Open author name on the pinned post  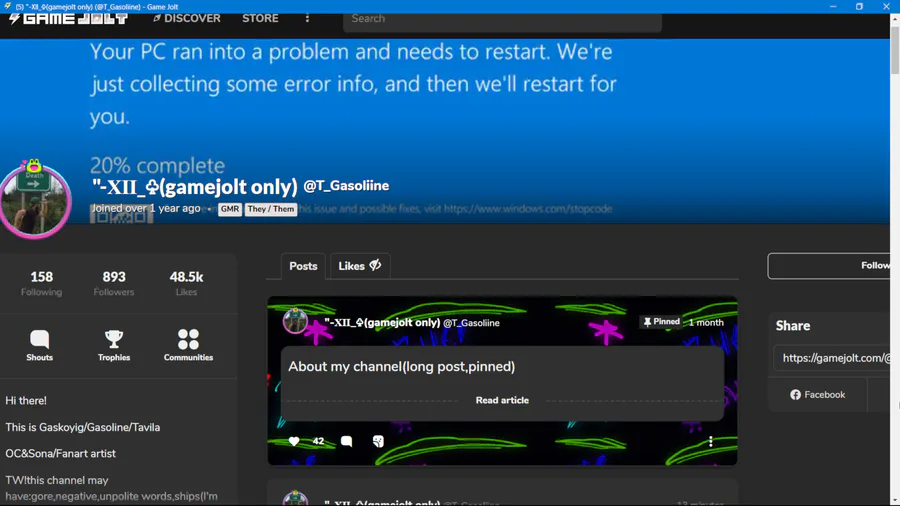[x=382, y=322]
